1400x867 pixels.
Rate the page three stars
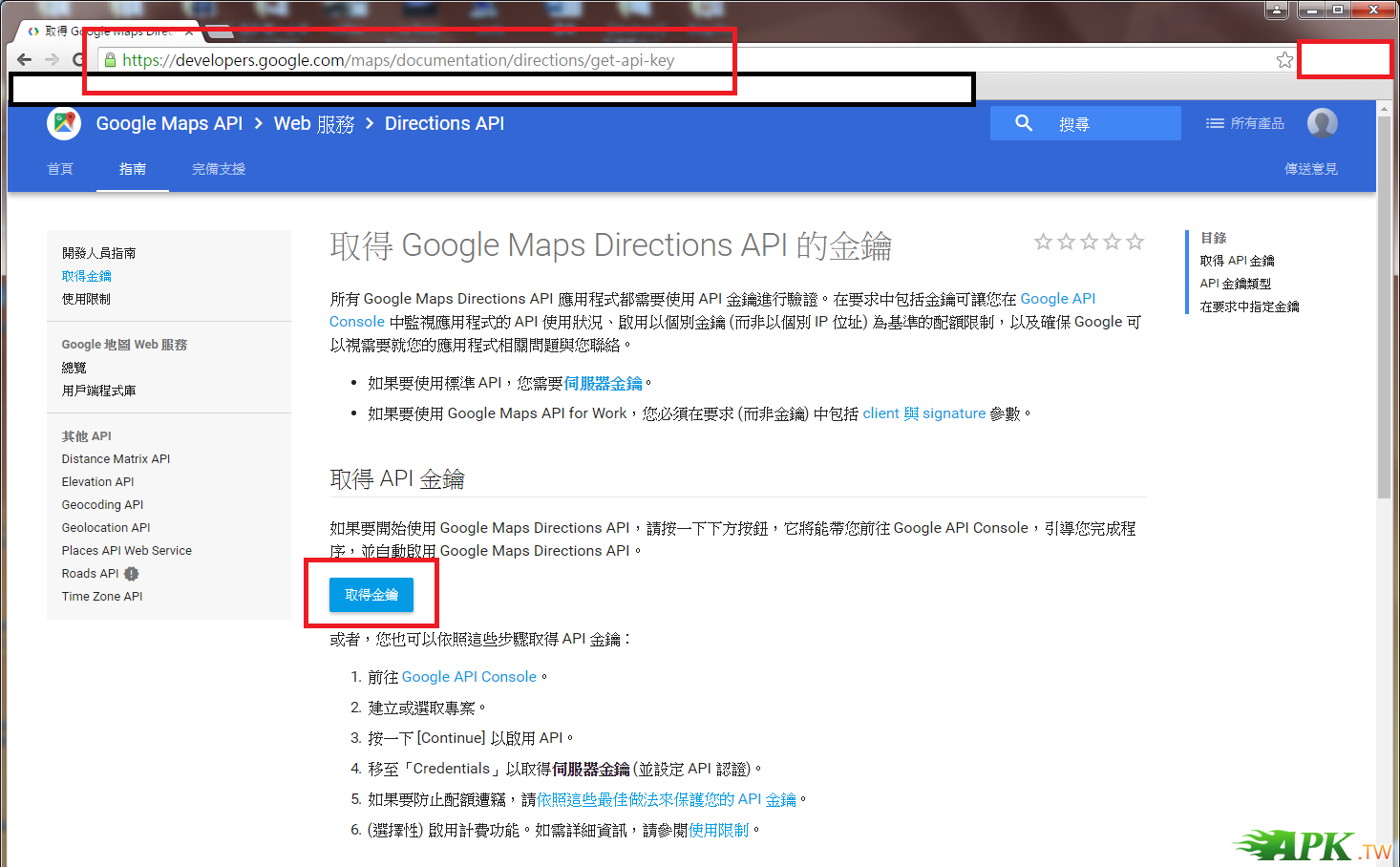pyautogui.click(x=1089, y=242)
